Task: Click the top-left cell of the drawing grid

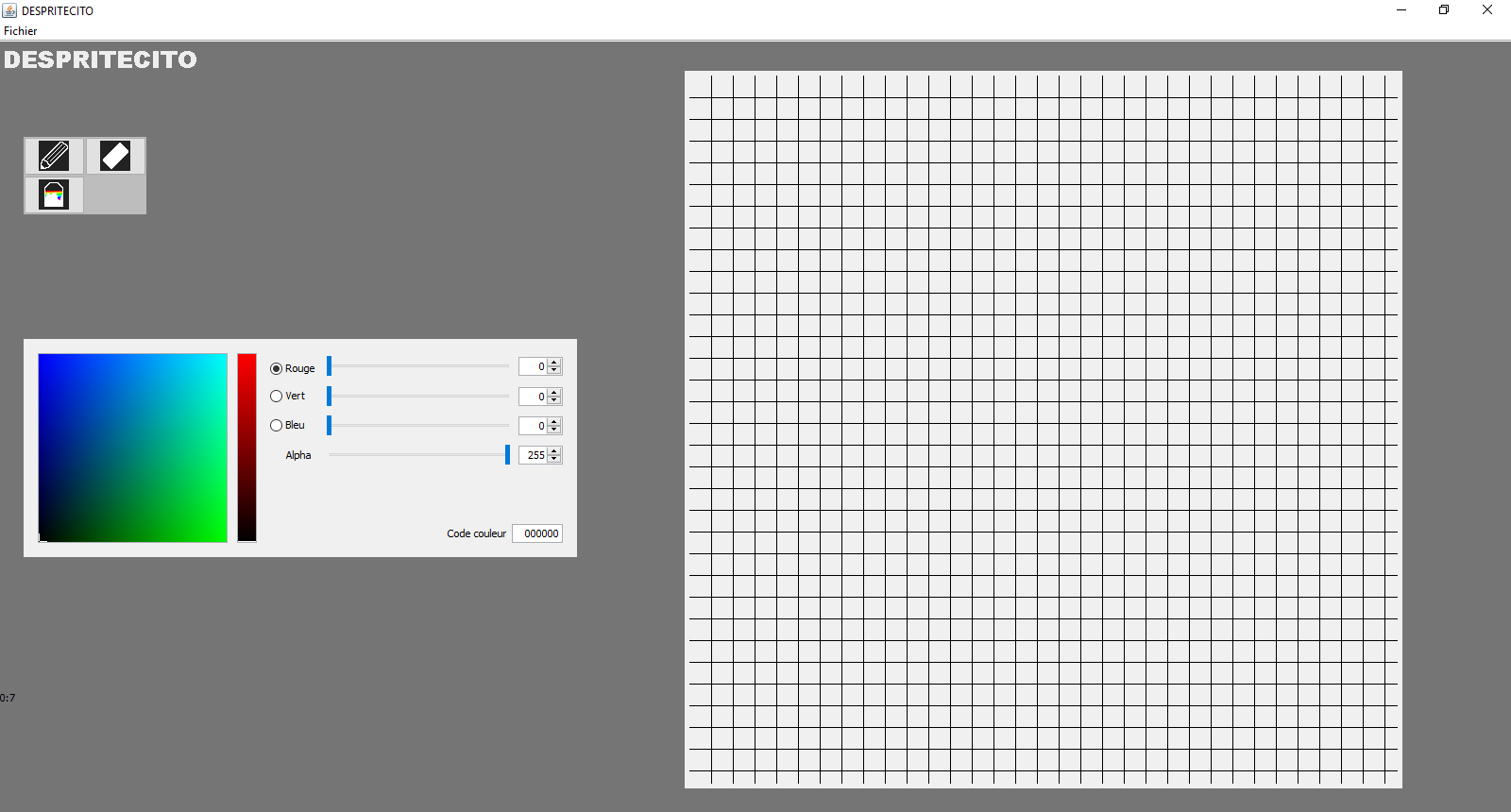Action: click(700, 86)
